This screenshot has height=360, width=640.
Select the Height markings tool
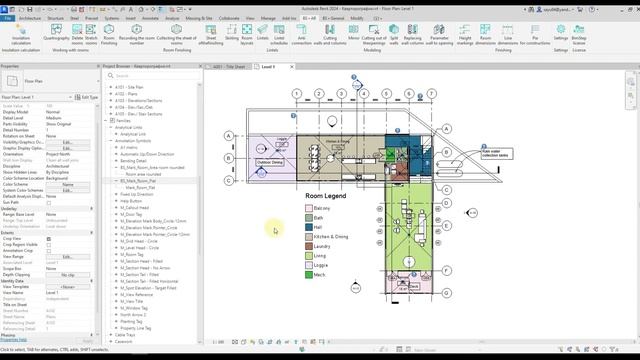[x=465, y=34]
